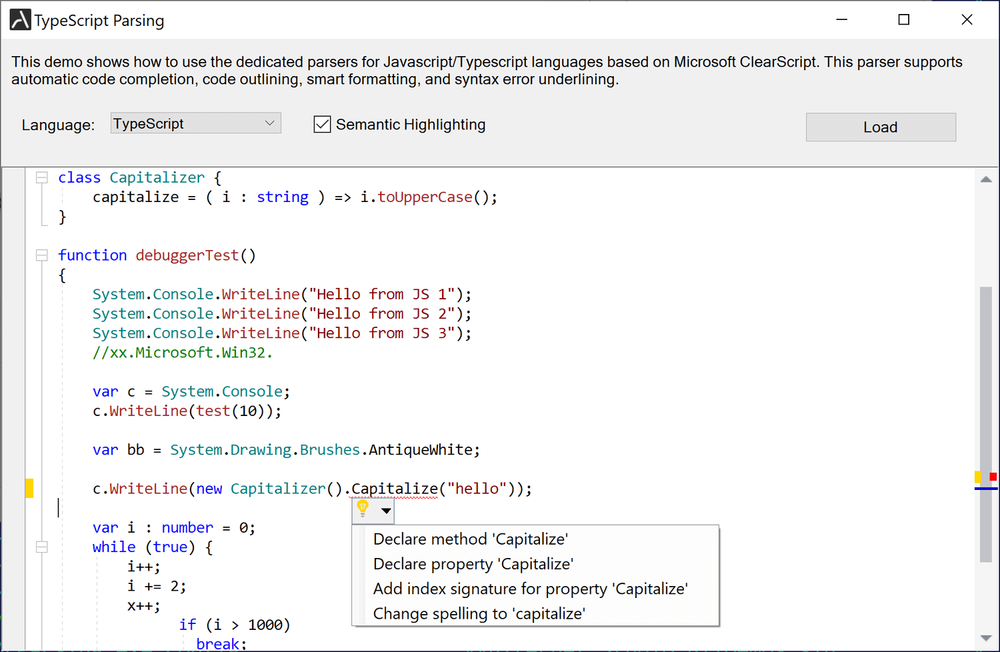Toggle the Semantic Highlighting checkbox
1000x652 pixels.
point(322,124)
